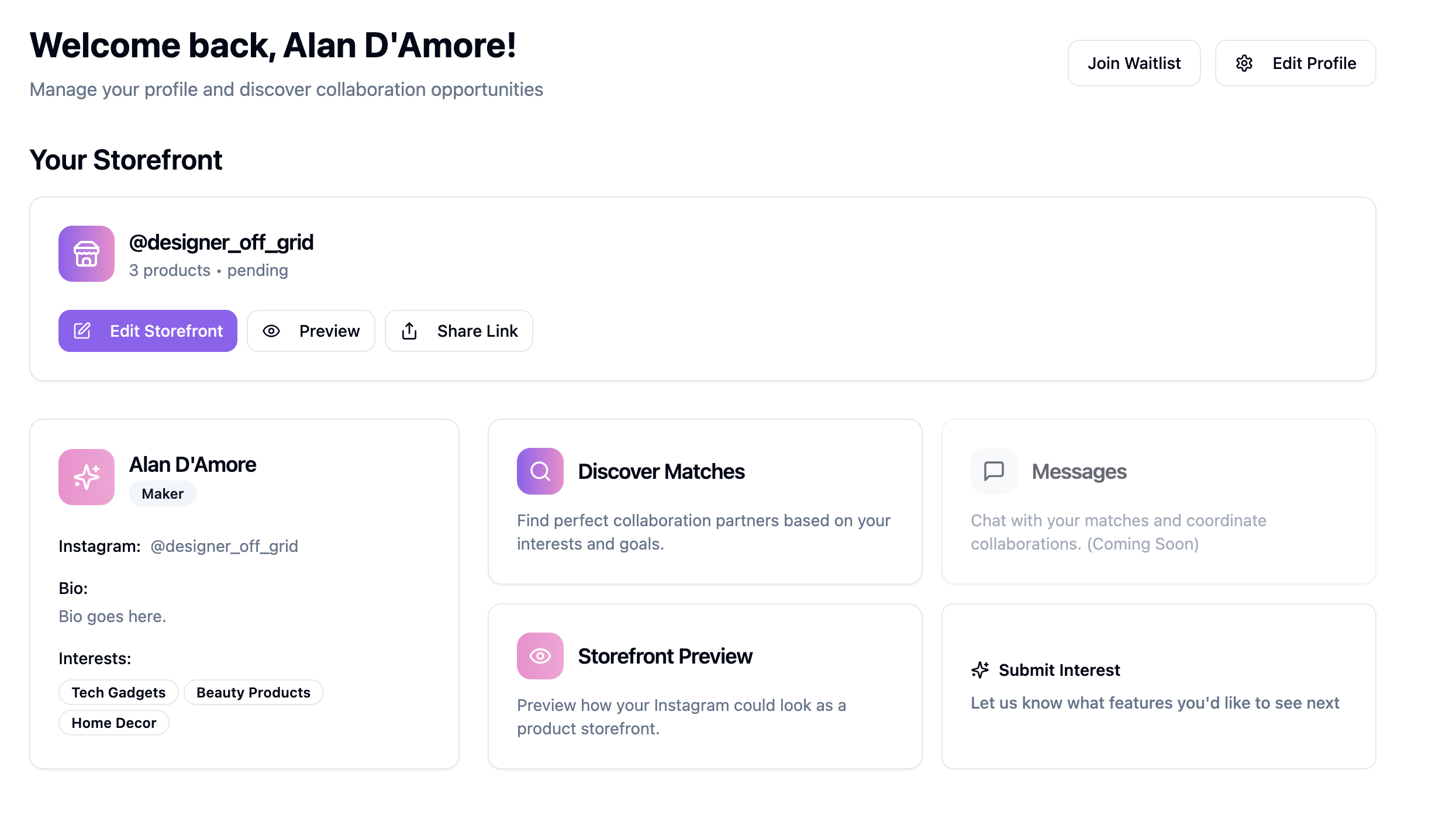Click the Discover Matches magnifier icon
The height and width of the screenshot is (815, 1456).
coord(540,471)
